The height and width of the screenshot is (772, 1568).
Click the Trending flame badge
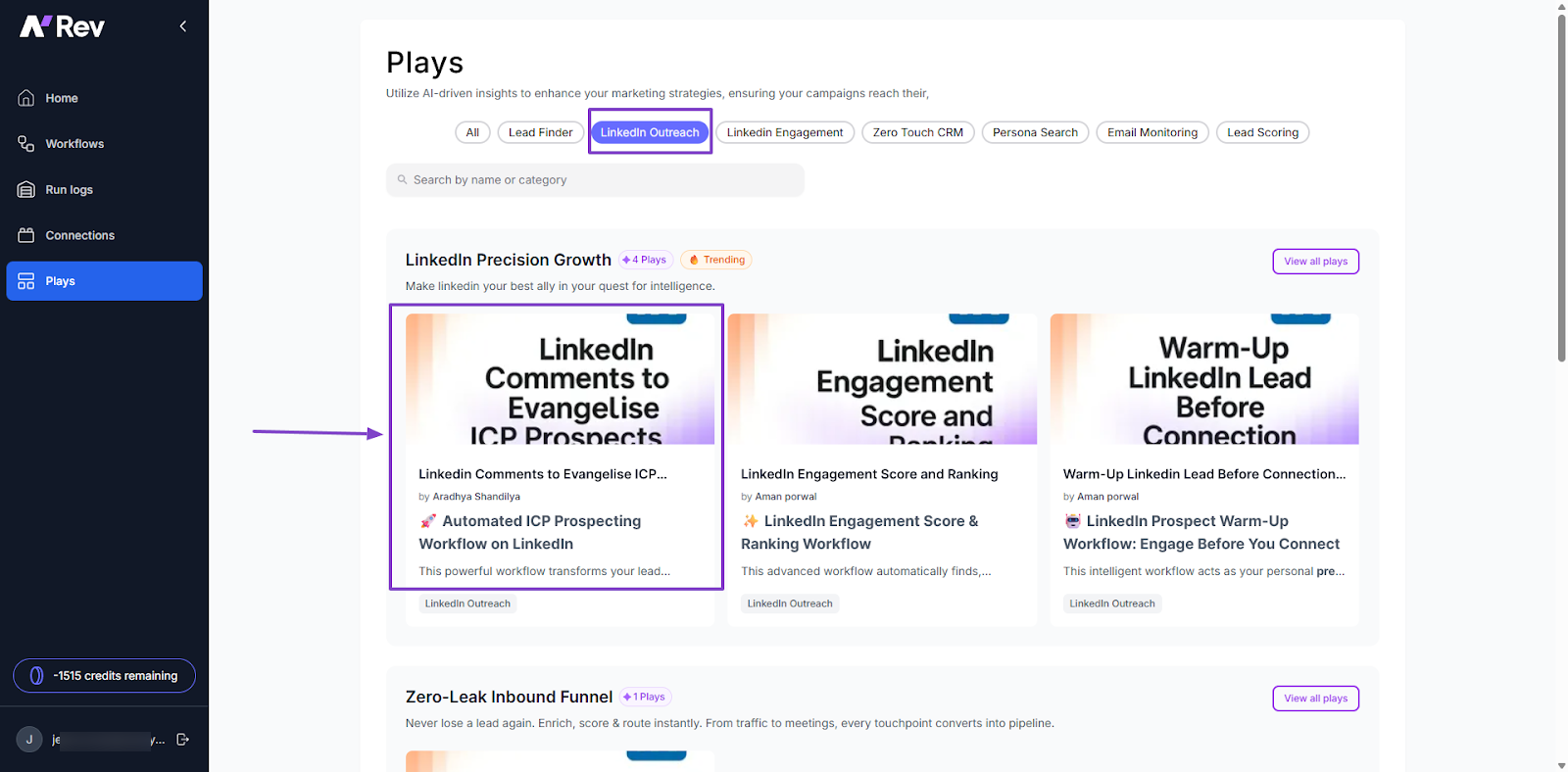point(716,260)
